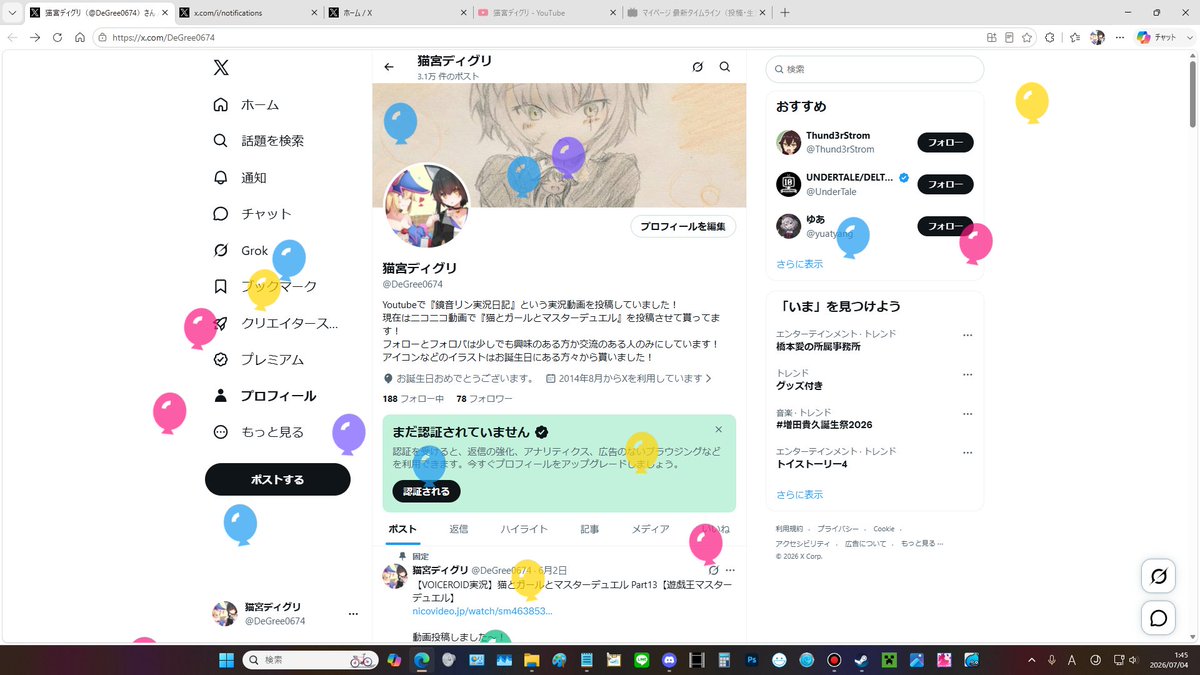Viewport: 1200px width, 675px height.
Task: Follow ゆあ account
Action: [945, 226]
